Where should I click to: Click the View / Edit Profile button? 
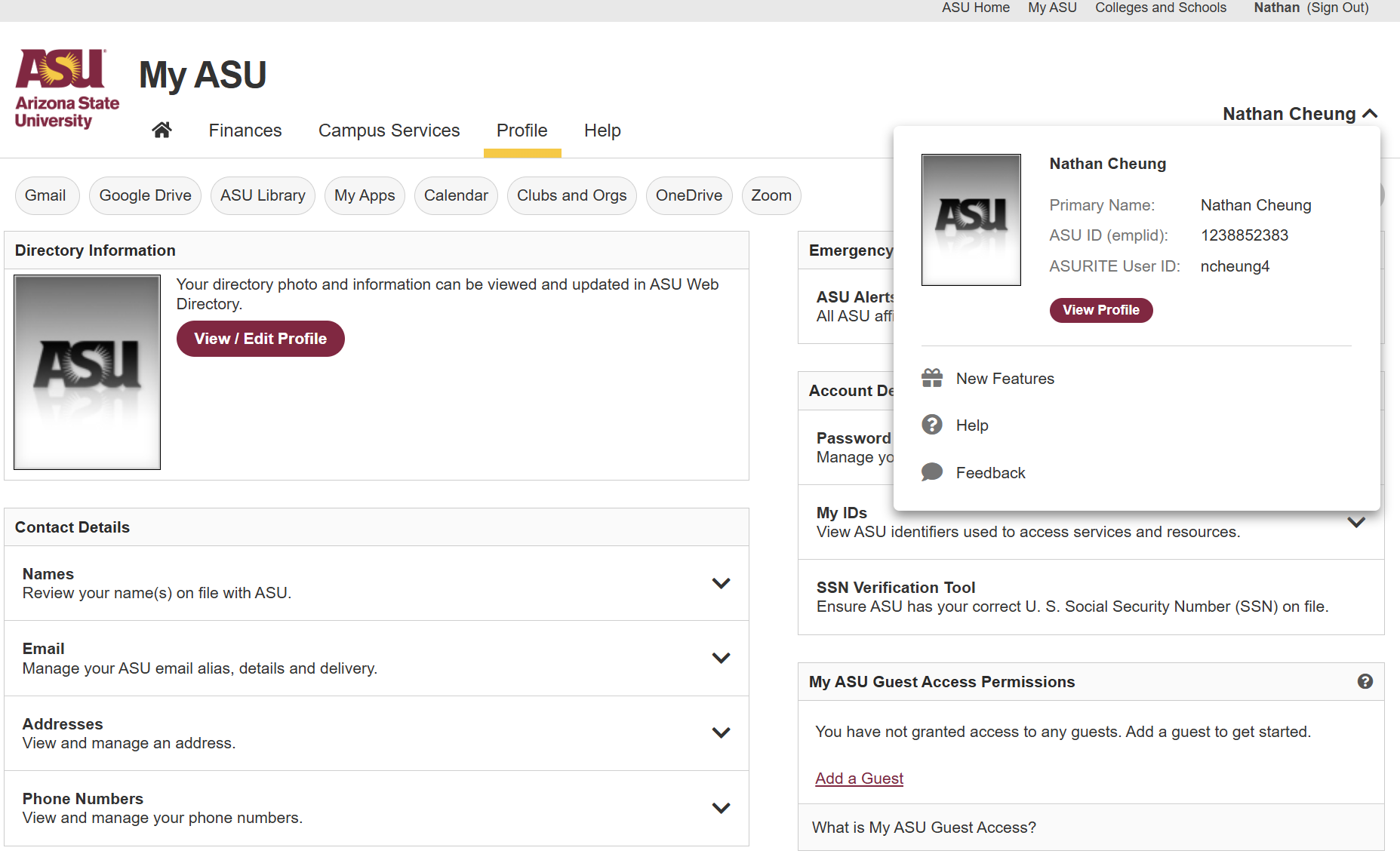pos(260,339)
